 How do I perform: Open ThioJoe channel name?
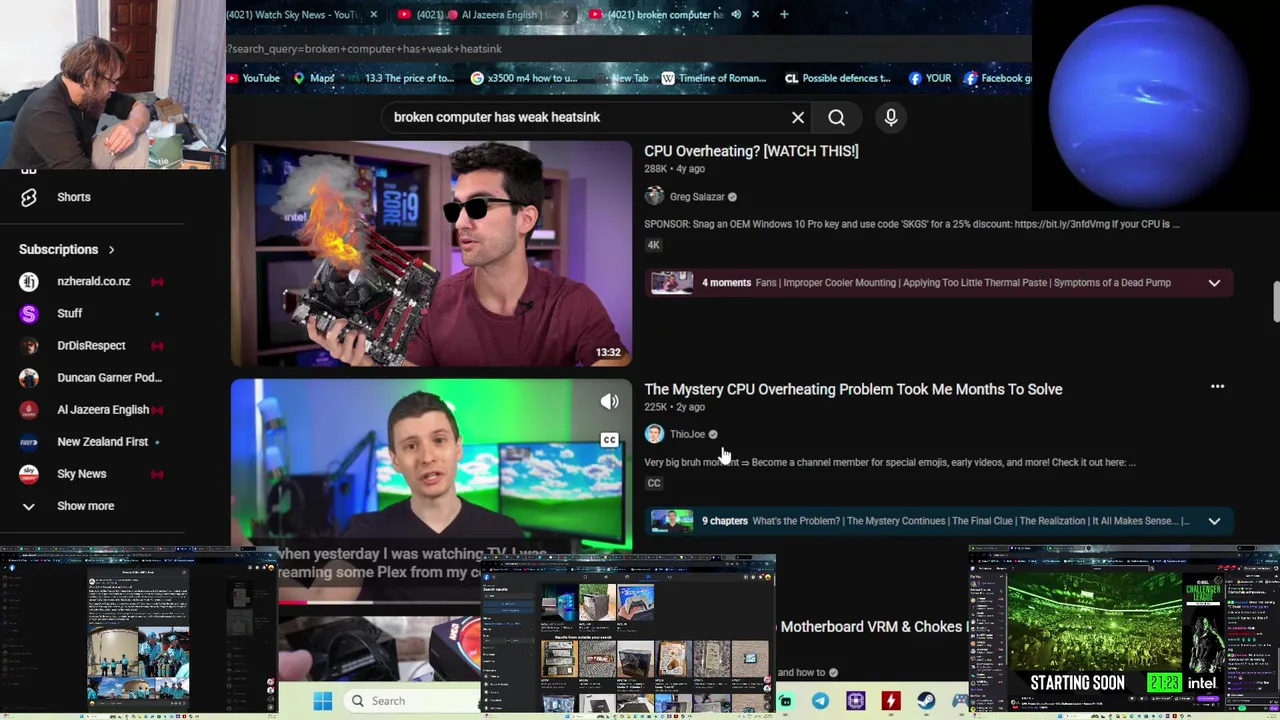(x=687, y=434)
